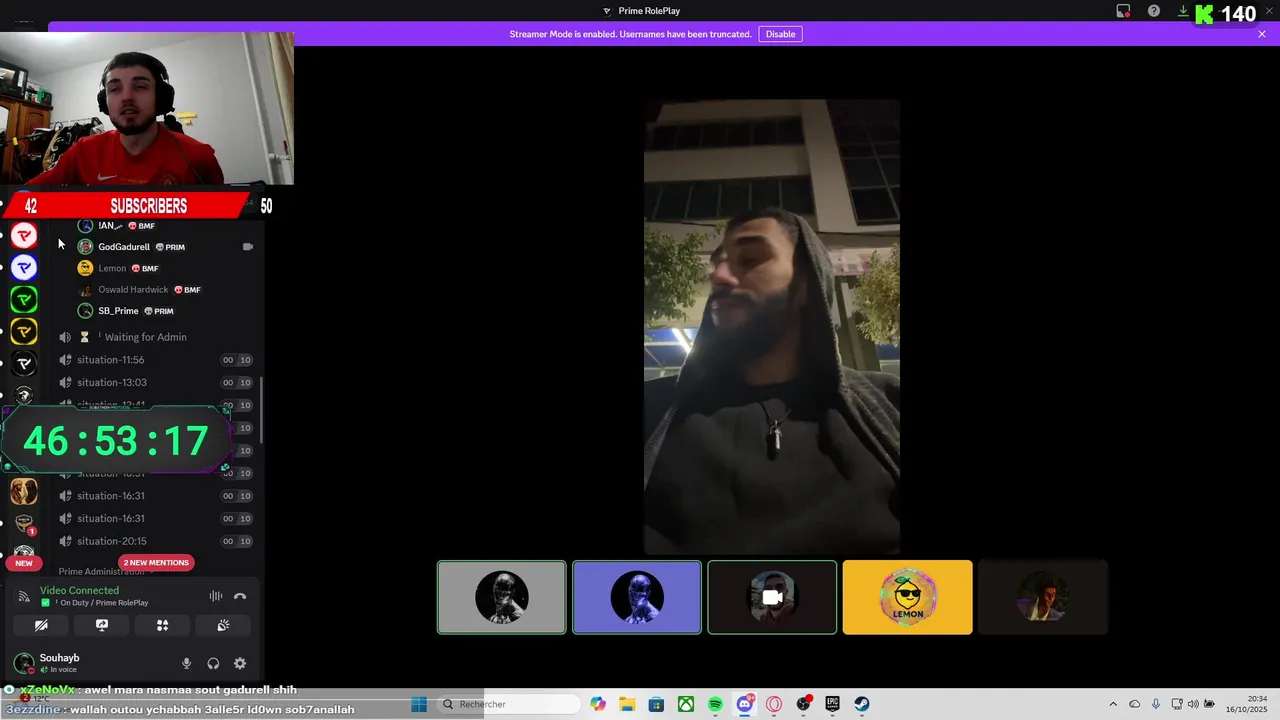Open the blue Prime server icon
The image size is (1280, 720).
tap(24, 267)
